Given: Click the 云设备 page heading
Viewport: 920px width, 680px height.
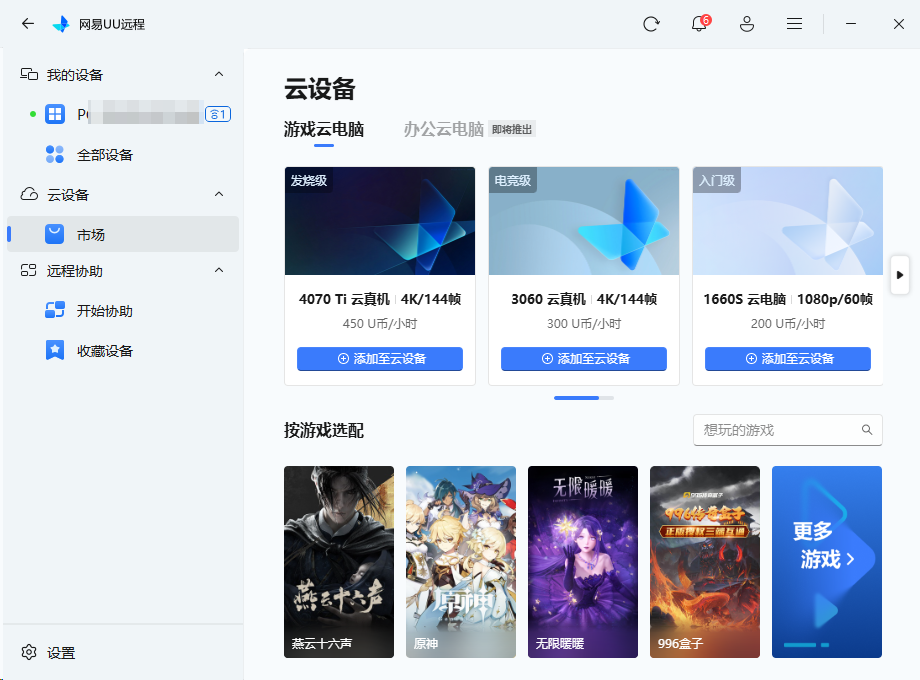Looking at the screenshot, I should point(320,89).
